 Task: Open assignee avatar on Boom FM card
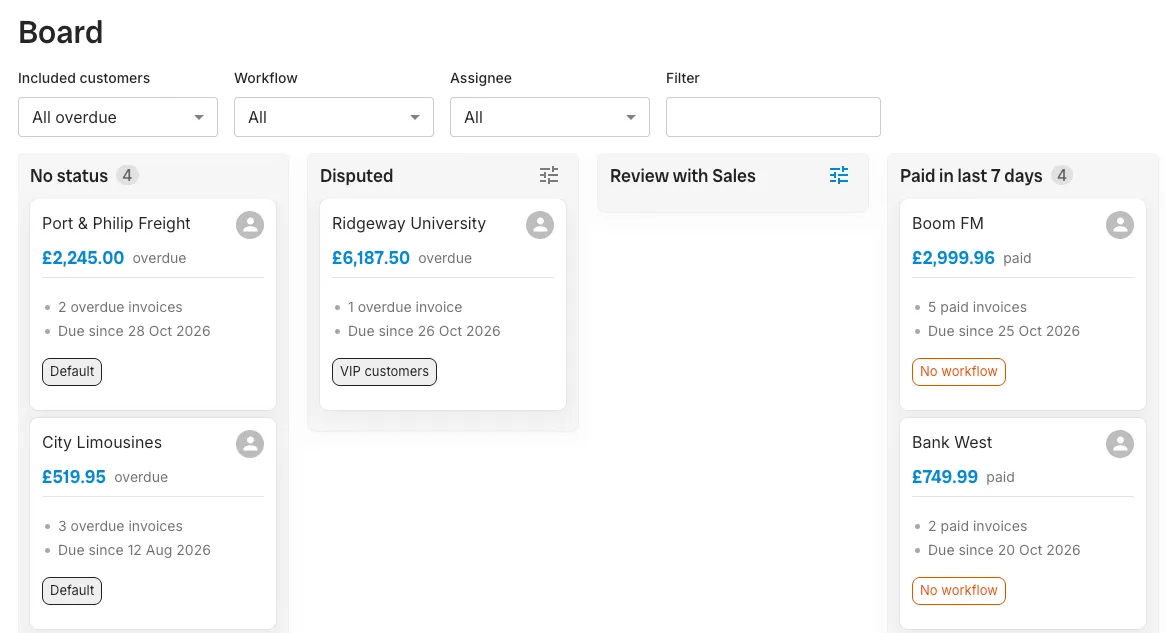pyautogui.click(x=1119, y=225)
